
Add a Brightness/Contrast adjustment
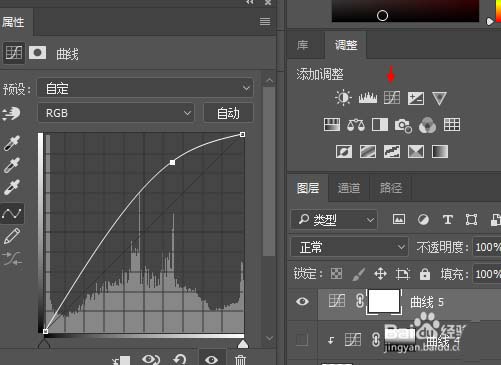(343, 98)
